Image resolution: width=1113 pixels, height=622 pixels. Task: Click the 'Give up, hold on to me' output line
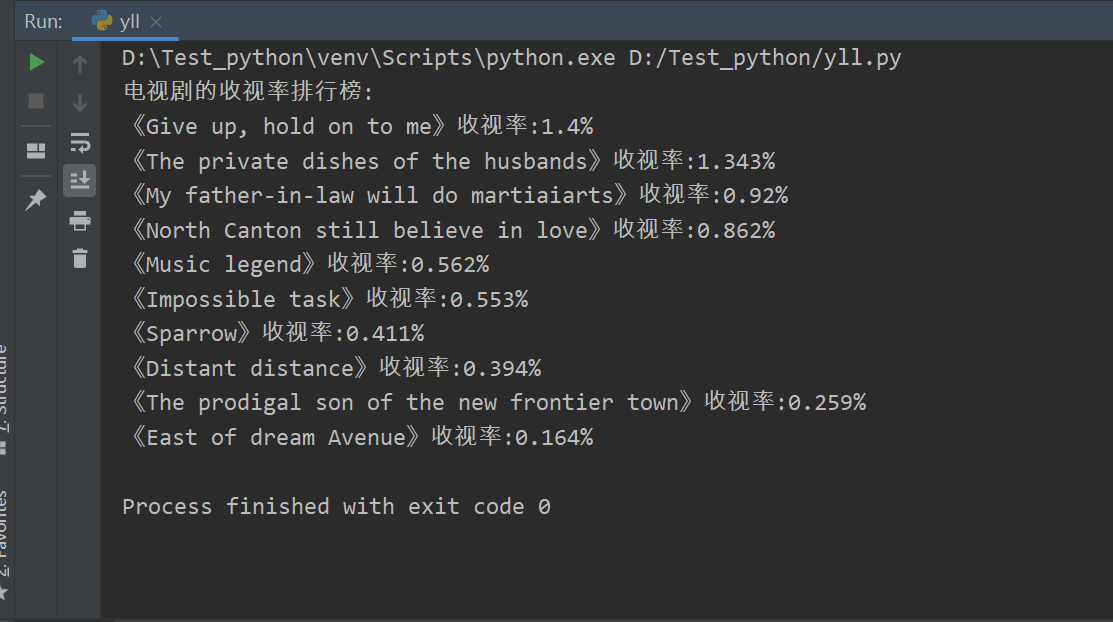point(359,126)
